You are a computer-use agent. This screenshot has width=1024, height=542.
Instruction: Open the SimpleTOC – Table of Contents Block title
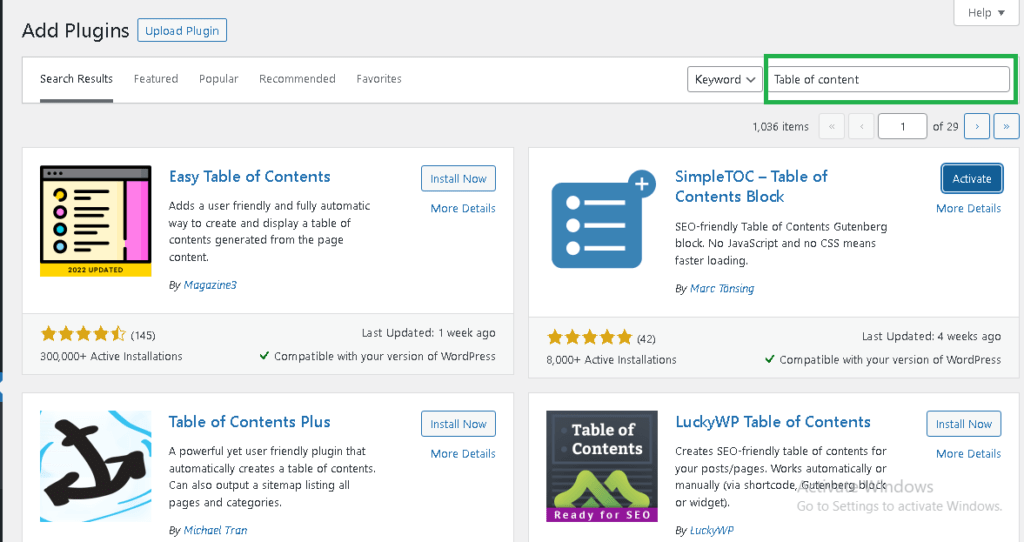click(751, 187)
